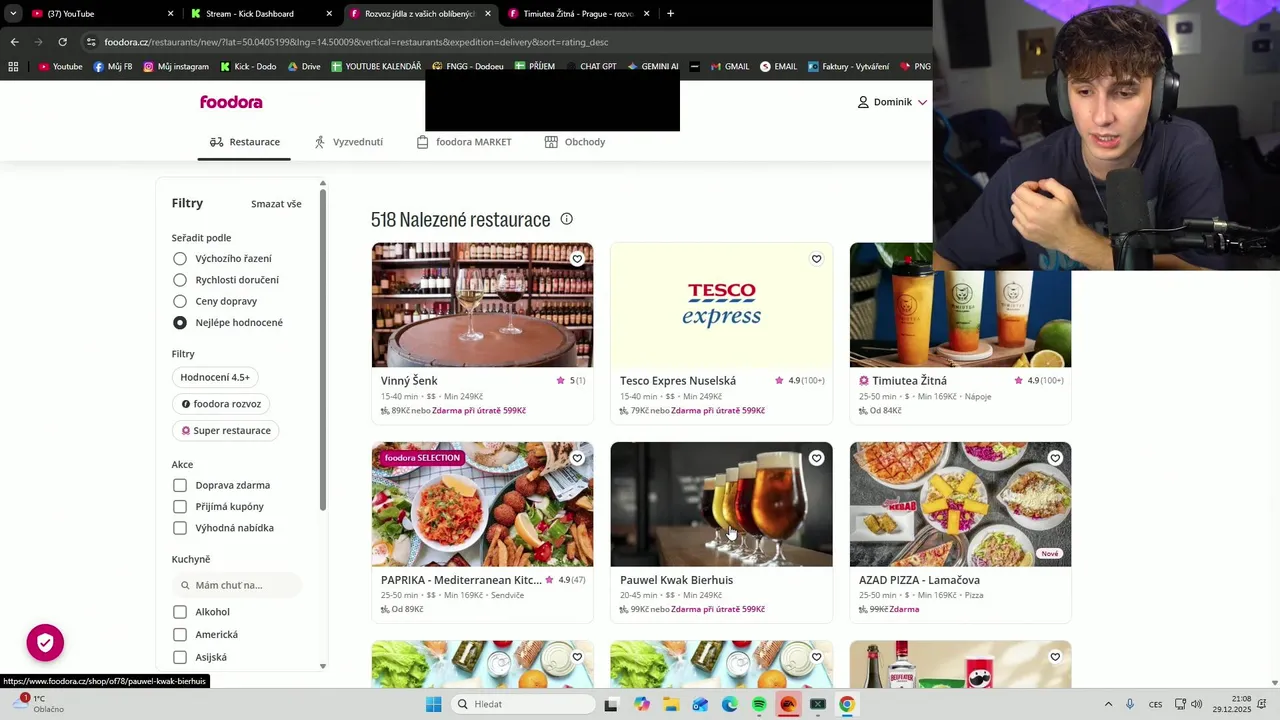Open Microsoft Edge from the taskbar
Screen dimensions: 1280x720
click(x=730, y=704)
